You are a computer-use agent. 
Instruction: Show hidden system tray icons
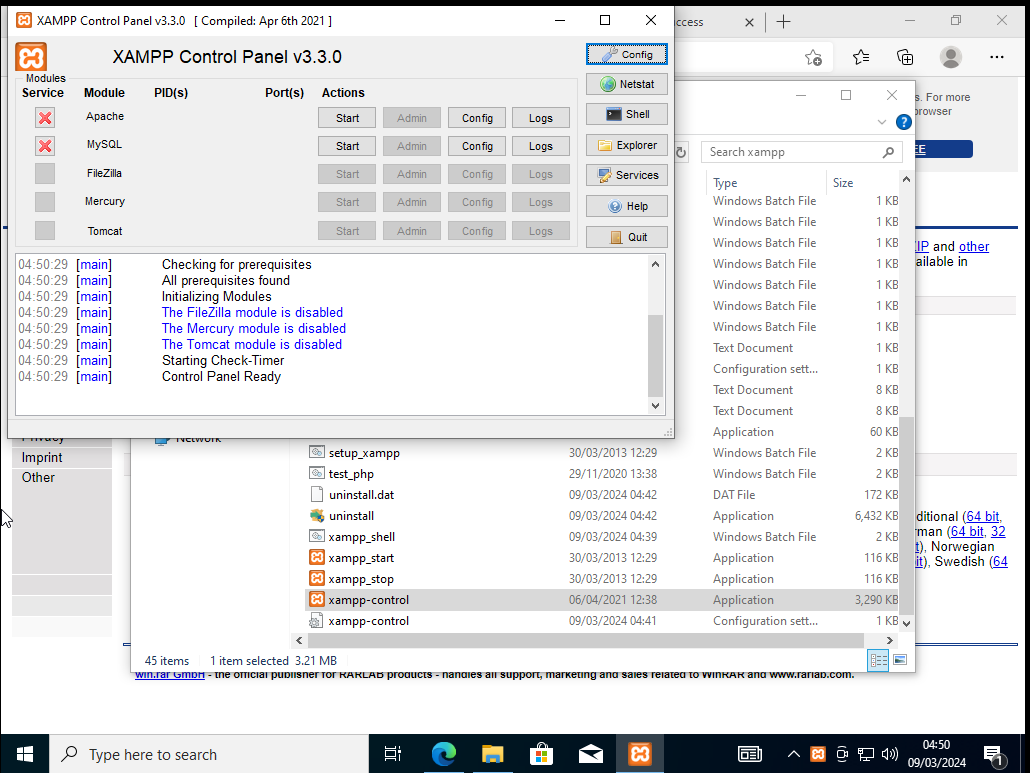pos(794,754)
